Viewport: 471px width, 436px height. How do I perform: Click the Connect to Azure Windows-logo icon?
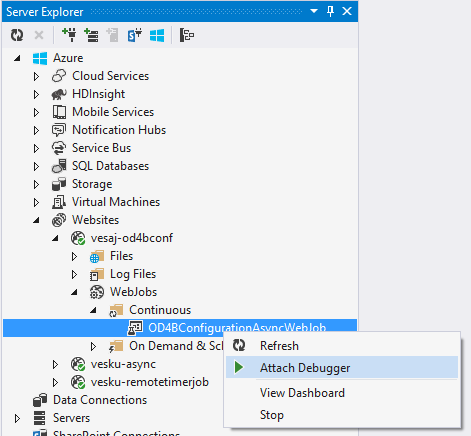pyautogui.click(x=157, y=35)
